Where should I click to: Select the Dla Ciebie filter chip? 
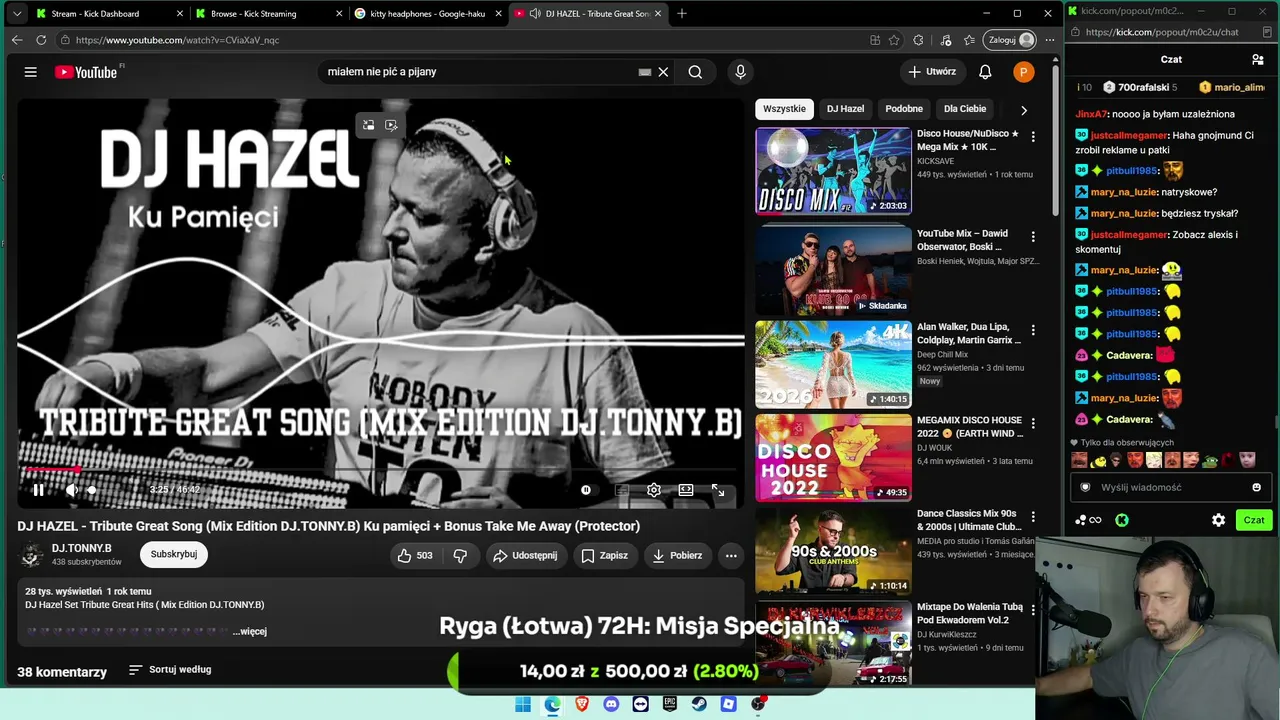point(965,109)
